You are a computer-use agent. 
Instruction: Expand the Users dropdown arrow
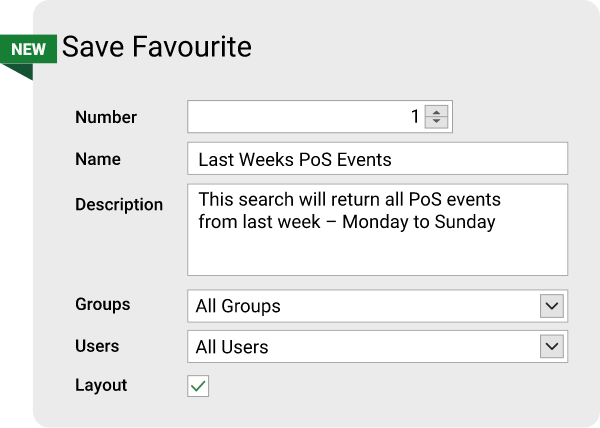pos(551,346)
